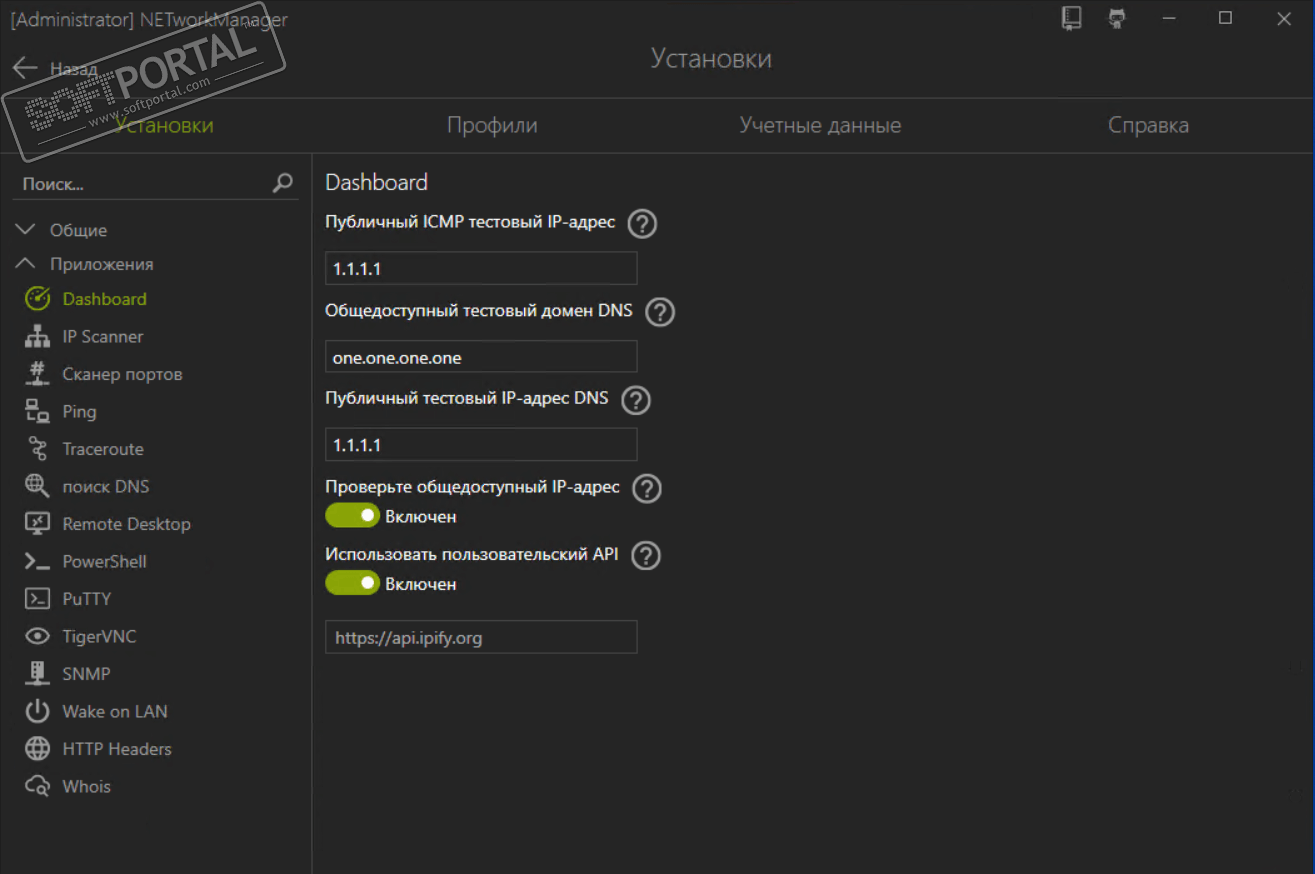Open IP Scanner settings label

pyautogui.click(x=102, y=336)
